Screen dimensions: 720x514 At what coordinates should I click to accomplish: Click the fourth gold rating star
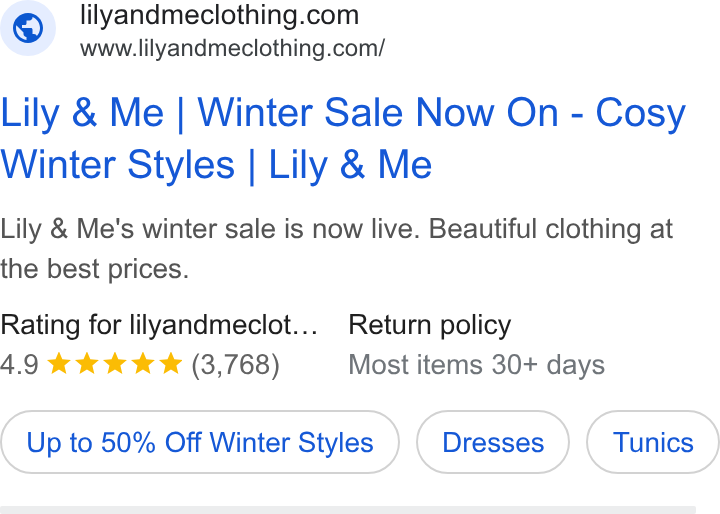click(x=143, y=363)
